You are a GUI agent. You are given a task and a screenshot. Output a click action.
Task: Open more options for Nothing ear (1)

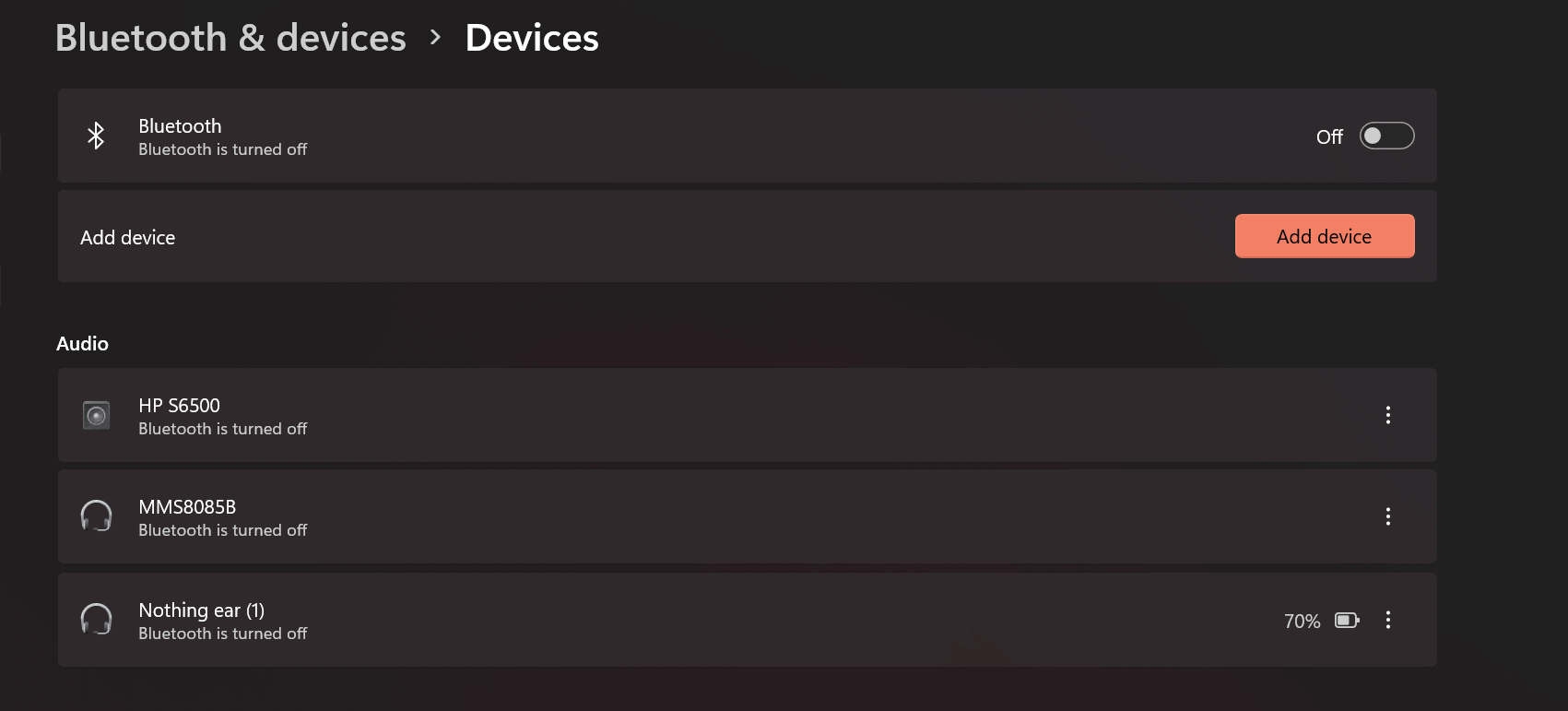[1387, 620]
